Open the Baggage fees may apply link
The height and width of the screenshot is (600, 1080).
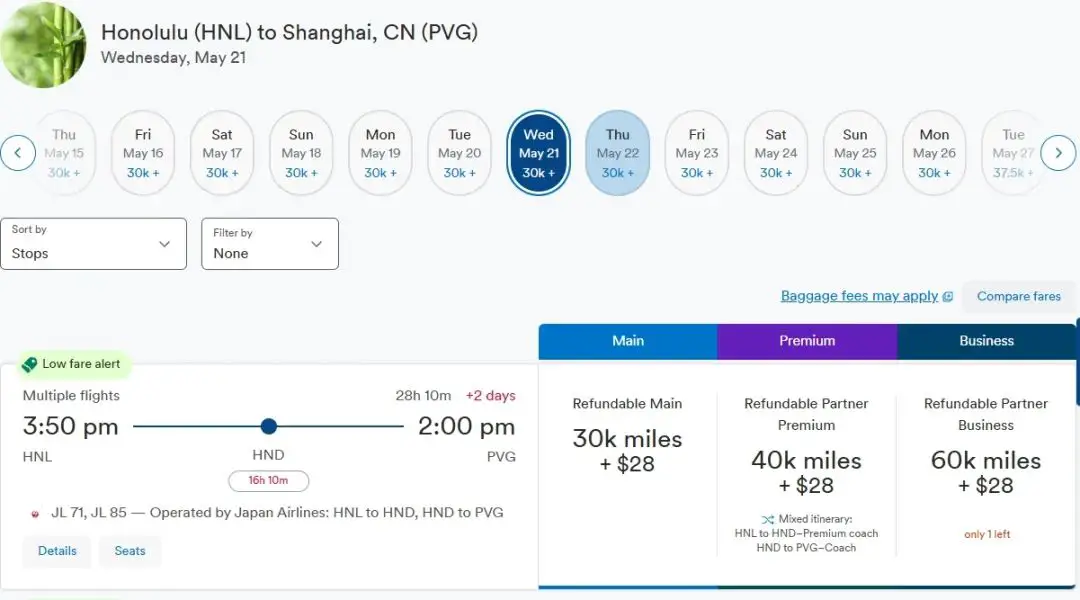[859, 296]
